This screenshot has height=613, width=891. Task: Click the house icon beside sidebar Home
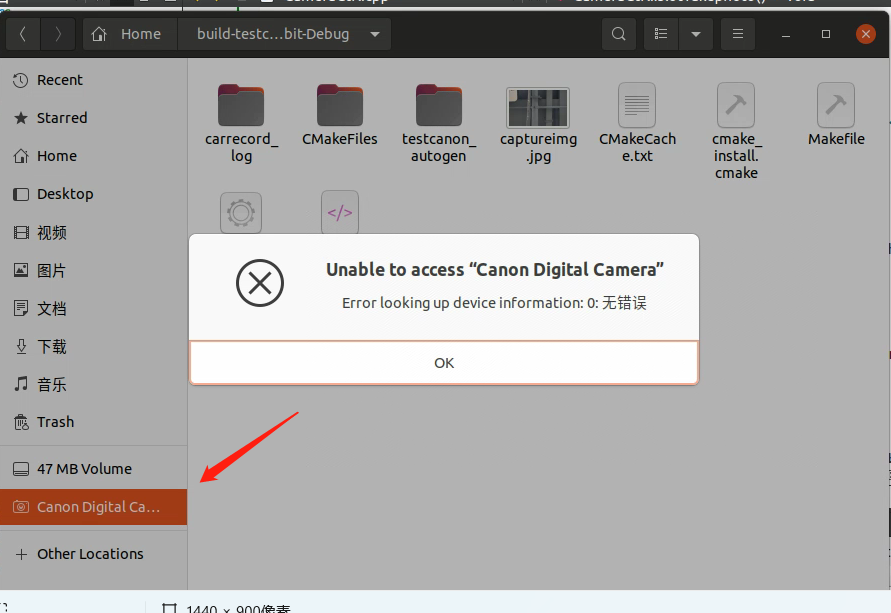(21, 156)
